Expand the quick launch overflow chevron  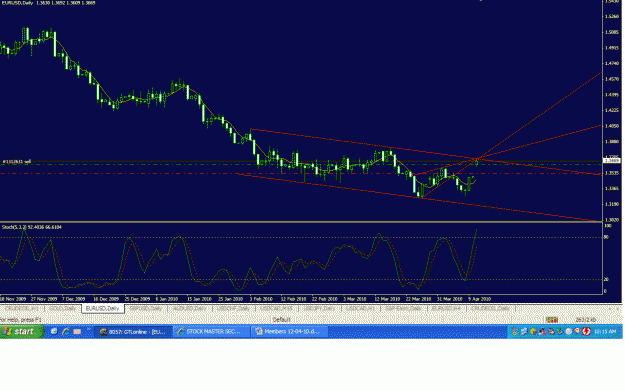pos(88,329)
